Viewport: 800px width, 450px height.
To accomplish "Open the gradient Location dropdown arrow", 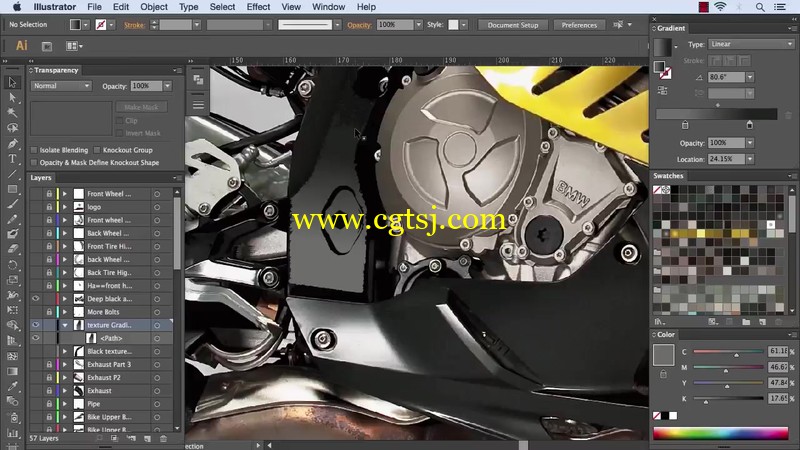I will (749, 159).
